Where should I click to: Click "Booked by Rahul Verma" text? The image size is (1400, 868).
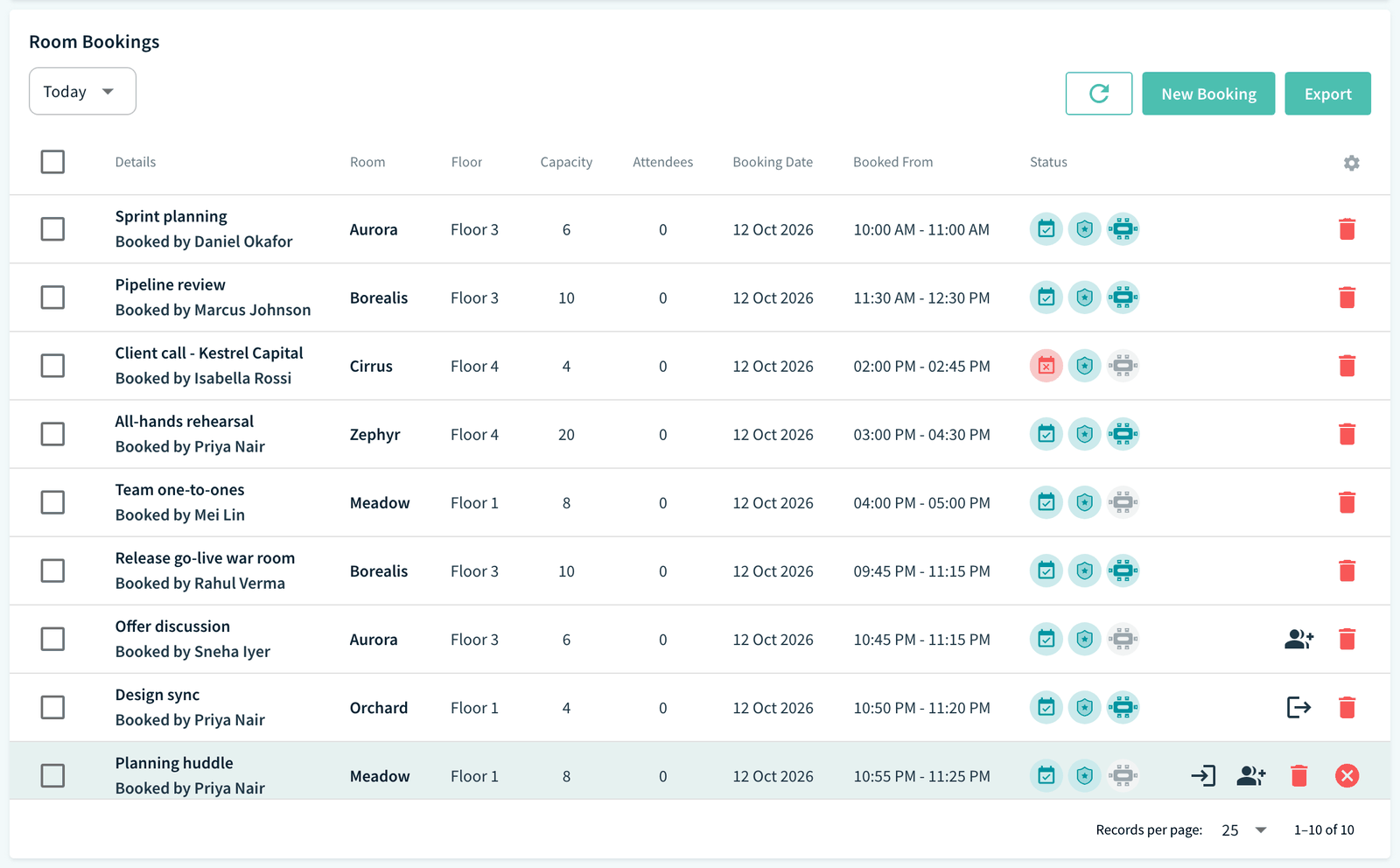pos(200,584)
